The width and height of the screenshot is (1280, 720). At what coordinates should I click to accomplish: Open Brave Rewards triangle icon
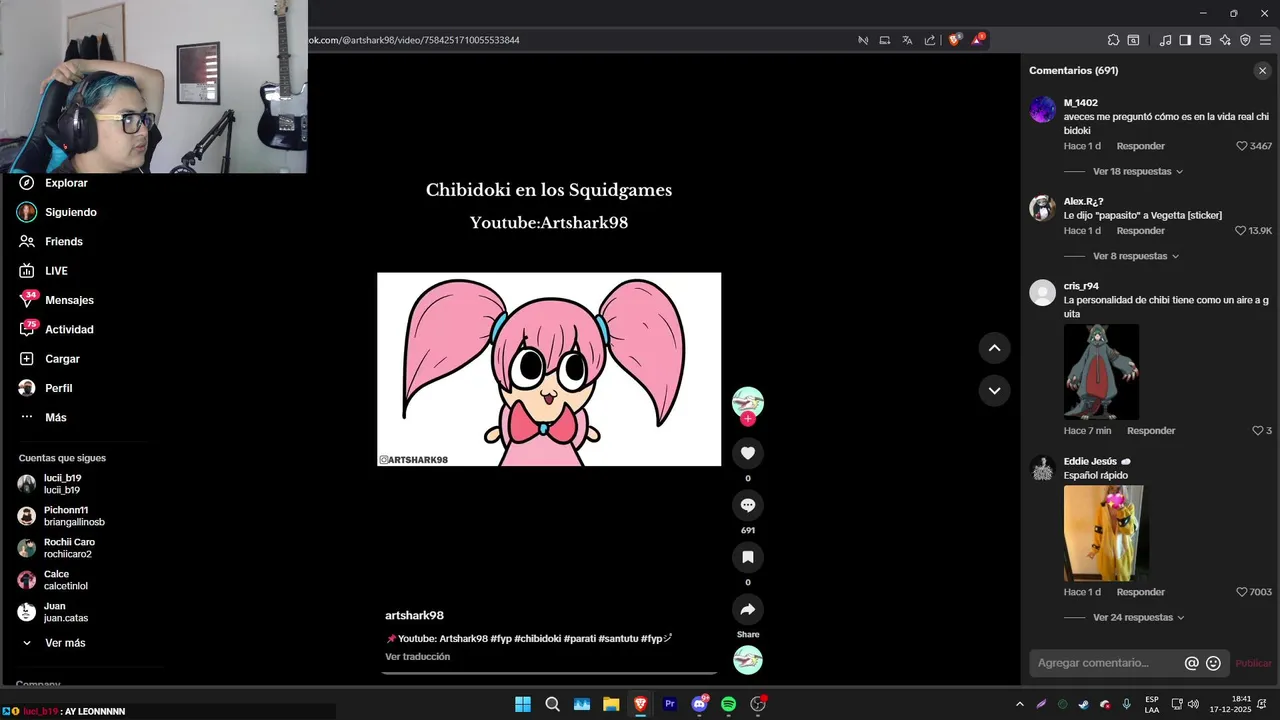(x=978, y=40)
